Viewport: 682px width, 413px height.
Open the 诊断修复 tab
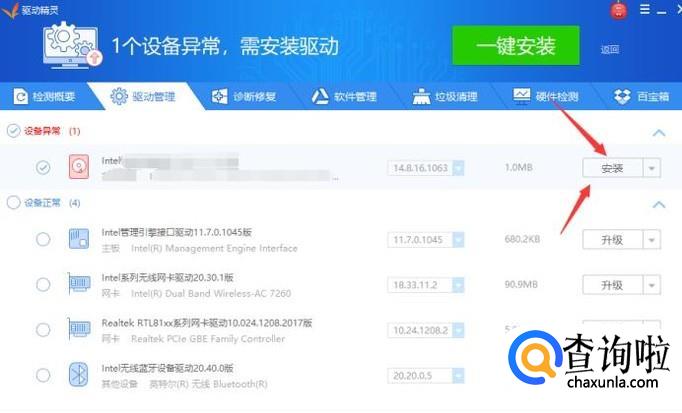[x=244, y=96]
